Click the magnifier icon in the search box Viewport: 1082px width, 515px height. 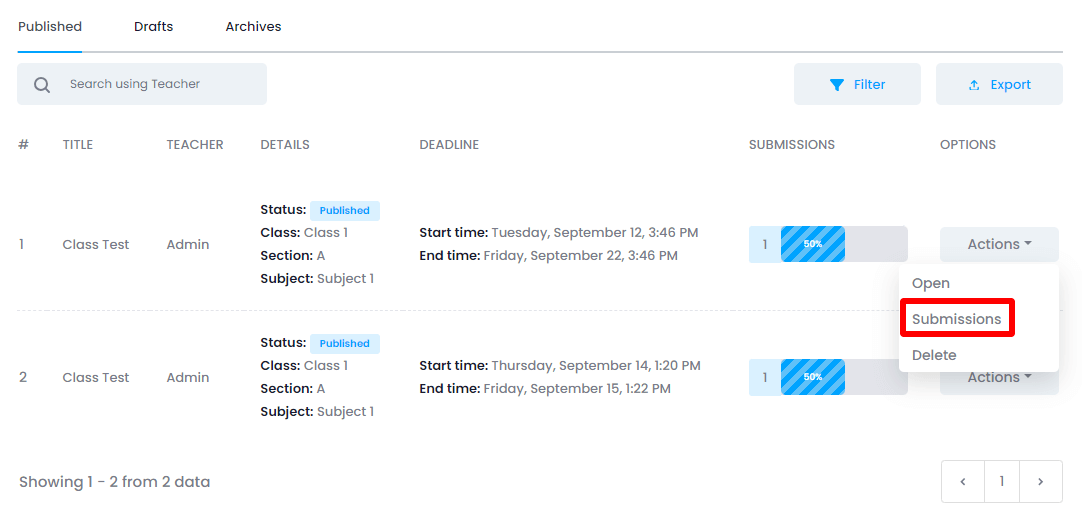(x=42, y=85)
